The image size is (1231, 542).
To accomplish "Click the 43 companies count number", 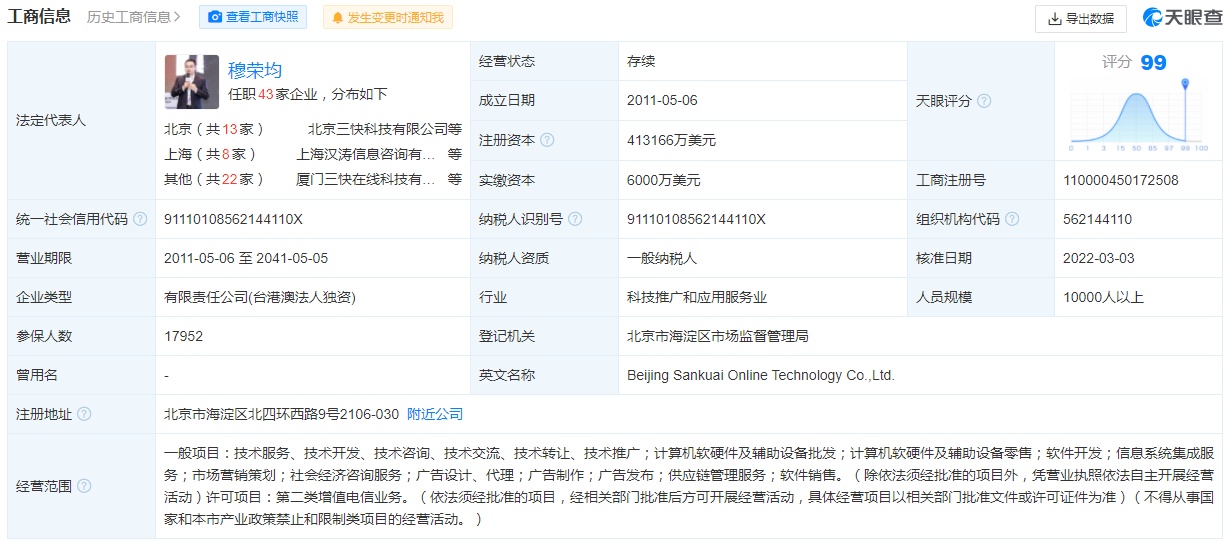I will point(266,94).
